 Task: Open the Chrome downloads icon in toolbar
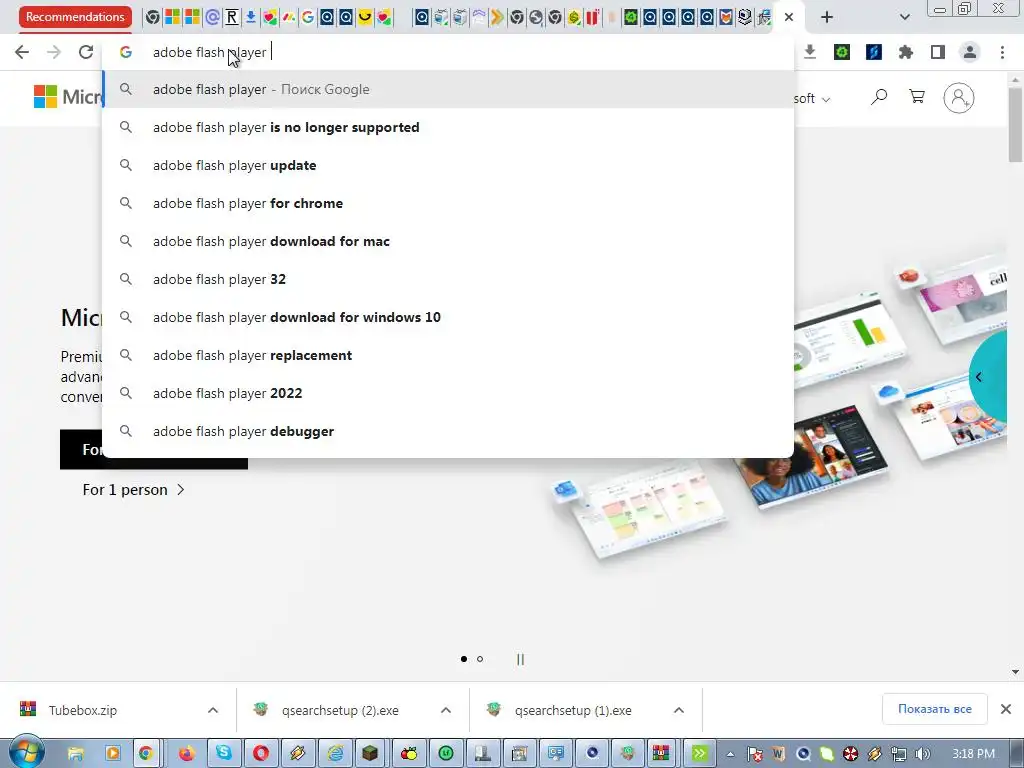pos(810,52)
